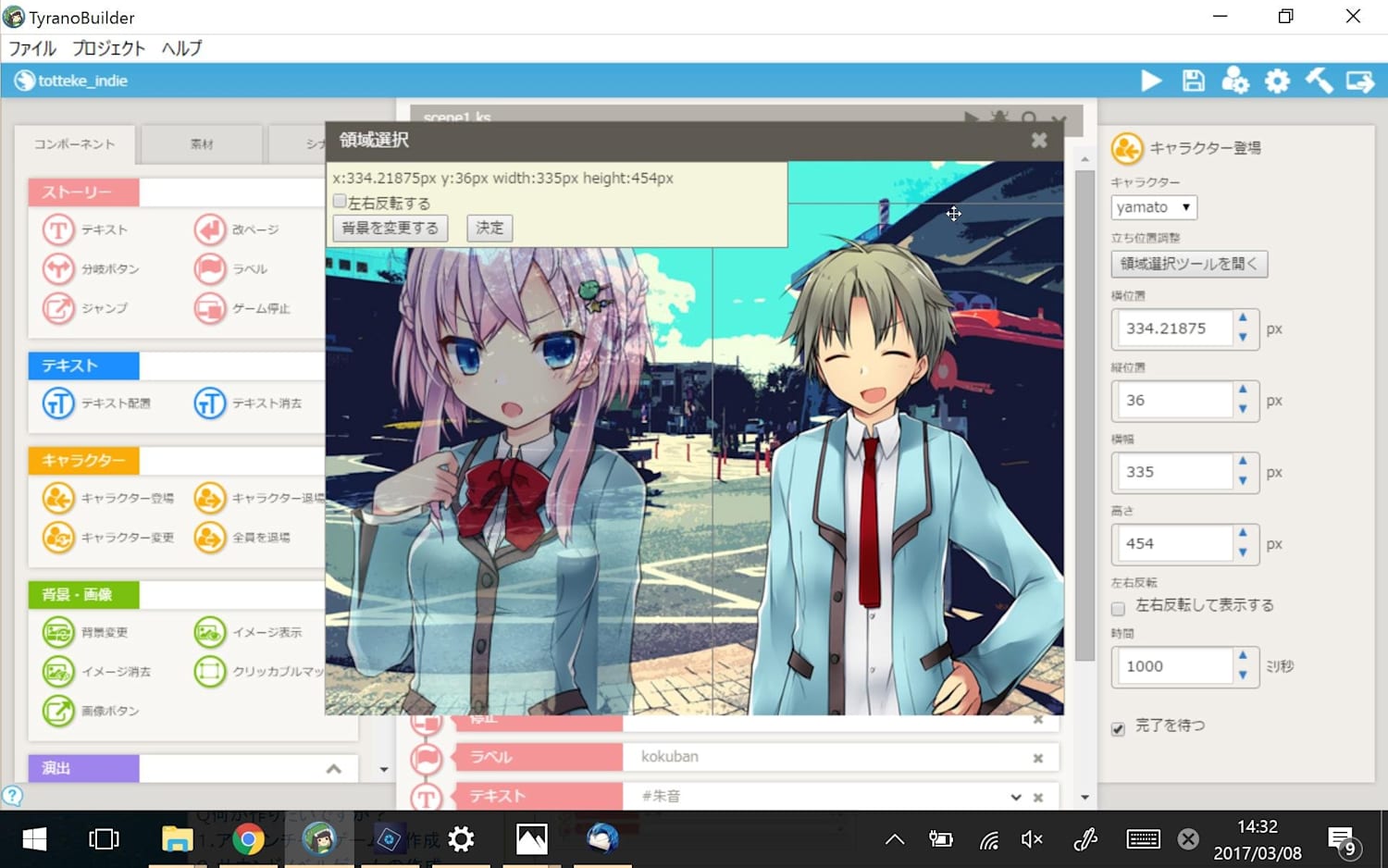Open the プロジェクト menu

(x=108, y=48)
